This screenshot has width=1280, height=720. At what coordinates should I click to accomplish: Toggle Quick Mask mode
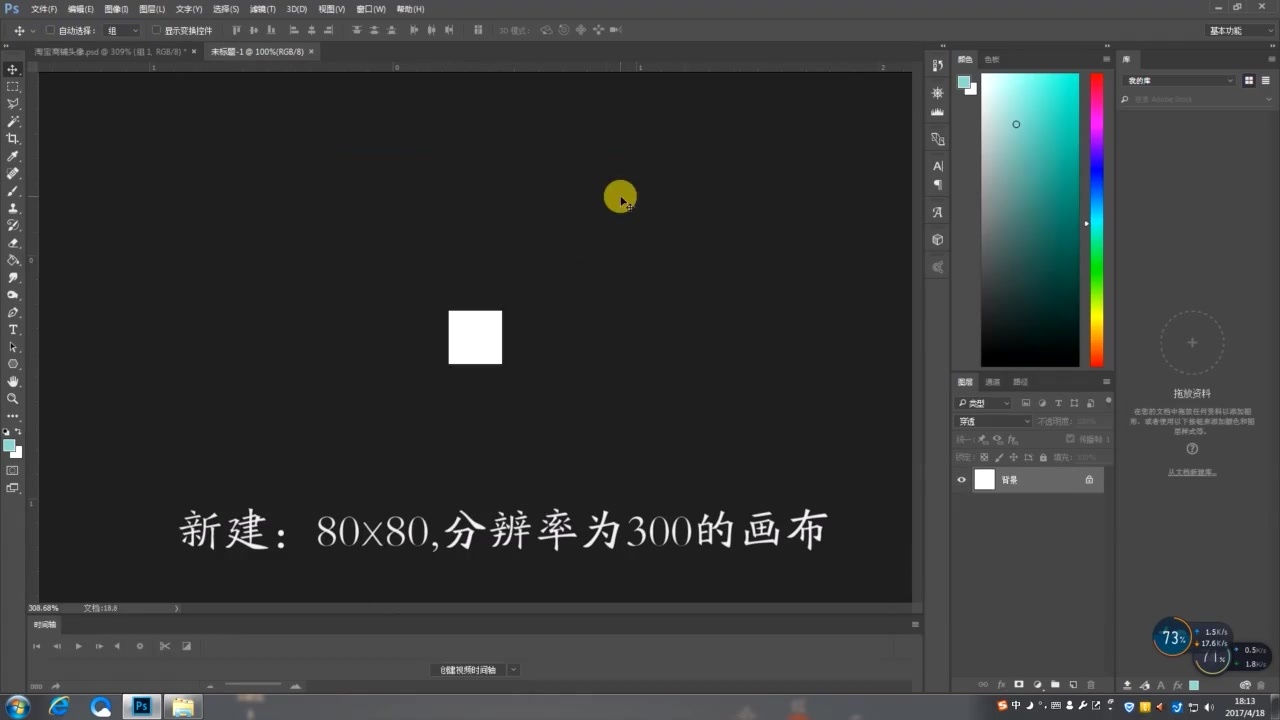(13, 470)
